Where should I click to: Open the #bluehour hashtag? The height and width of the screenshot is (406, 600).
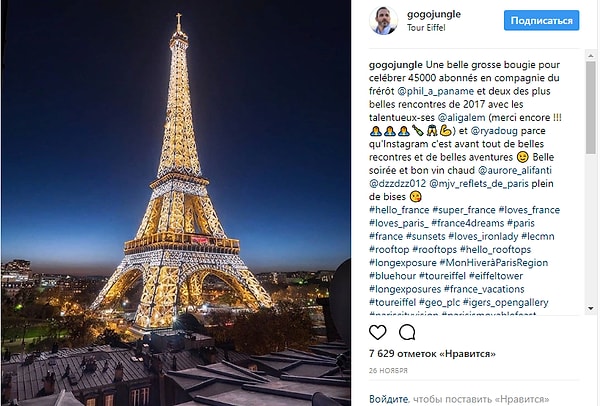tap(392, 276)
